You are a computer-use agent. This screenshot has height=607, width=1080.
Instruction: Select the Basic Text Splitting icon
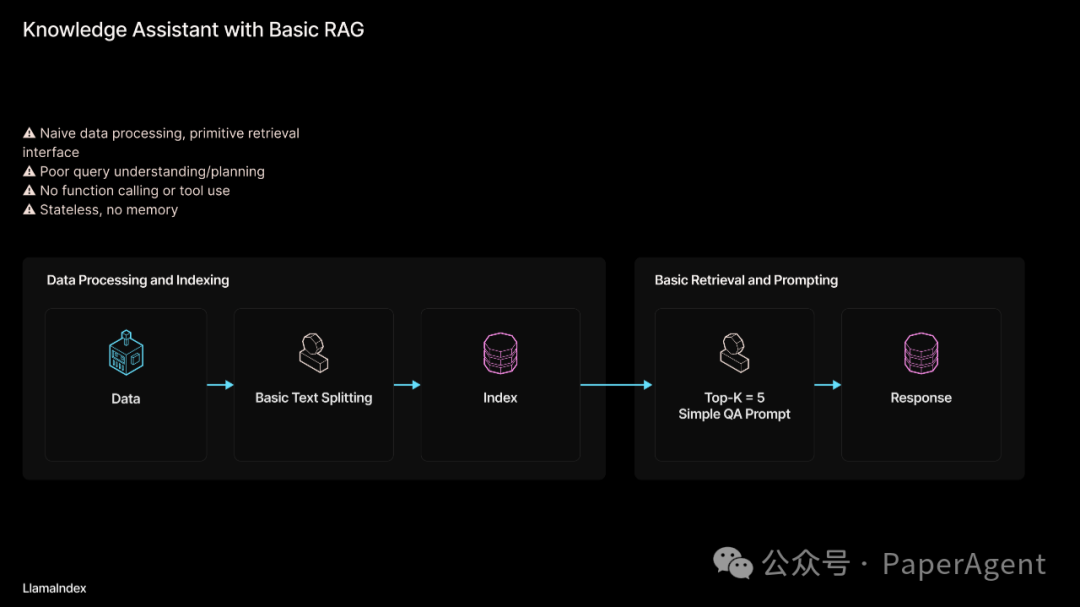[x=313, y=353]
